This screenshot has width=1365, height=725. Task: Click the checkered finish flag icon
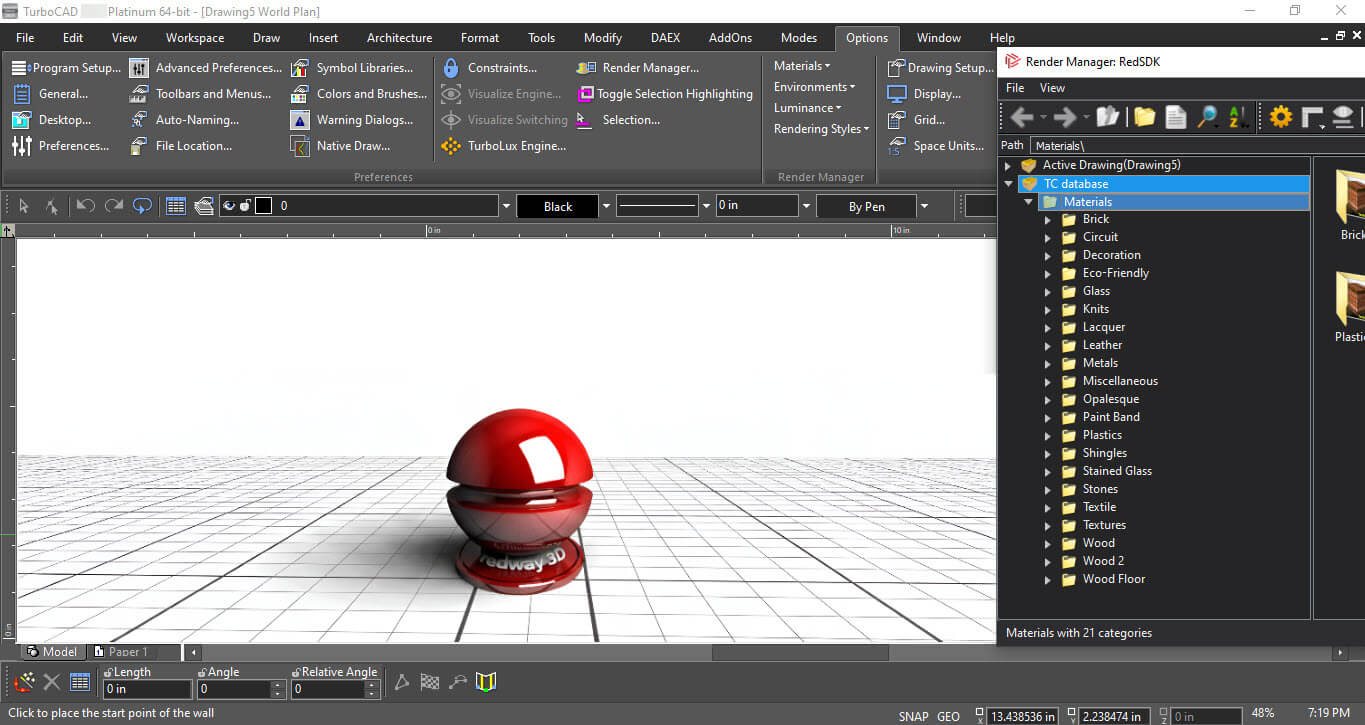pos(430,683)
